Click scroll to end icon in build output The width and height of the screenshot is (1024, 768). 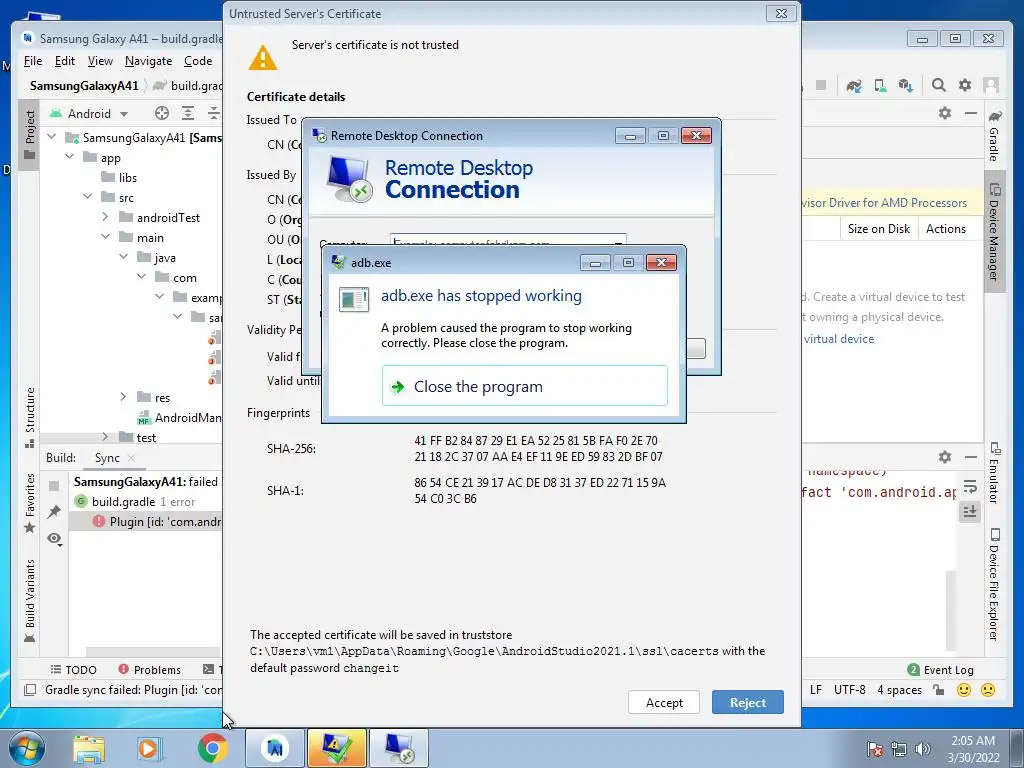[x=970, y=511]
